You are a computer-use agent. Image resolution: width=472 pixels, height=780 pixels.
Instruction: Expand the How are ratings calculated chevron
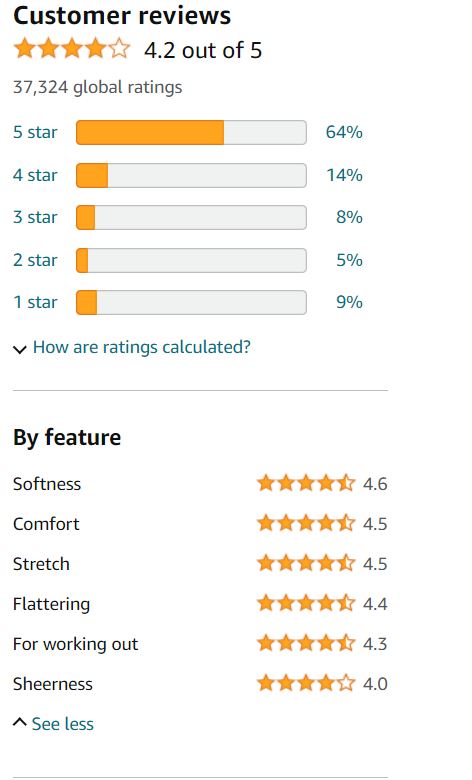(x=19, y=349)
